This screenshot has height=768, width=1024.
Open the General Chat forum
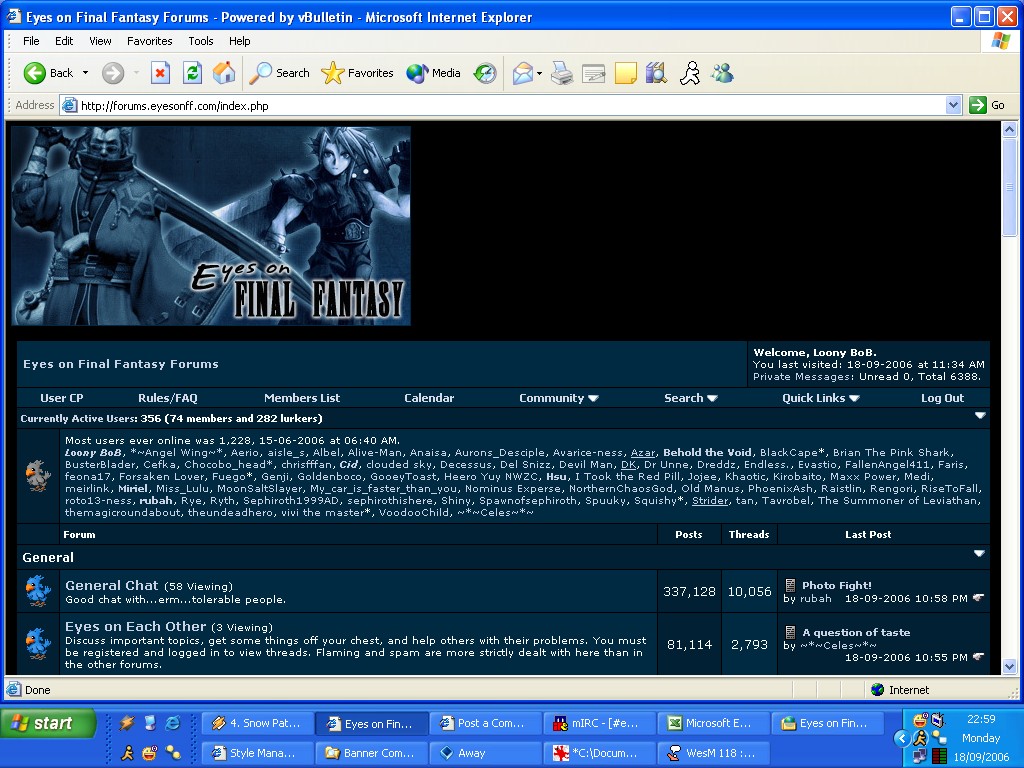coord(112,585)
